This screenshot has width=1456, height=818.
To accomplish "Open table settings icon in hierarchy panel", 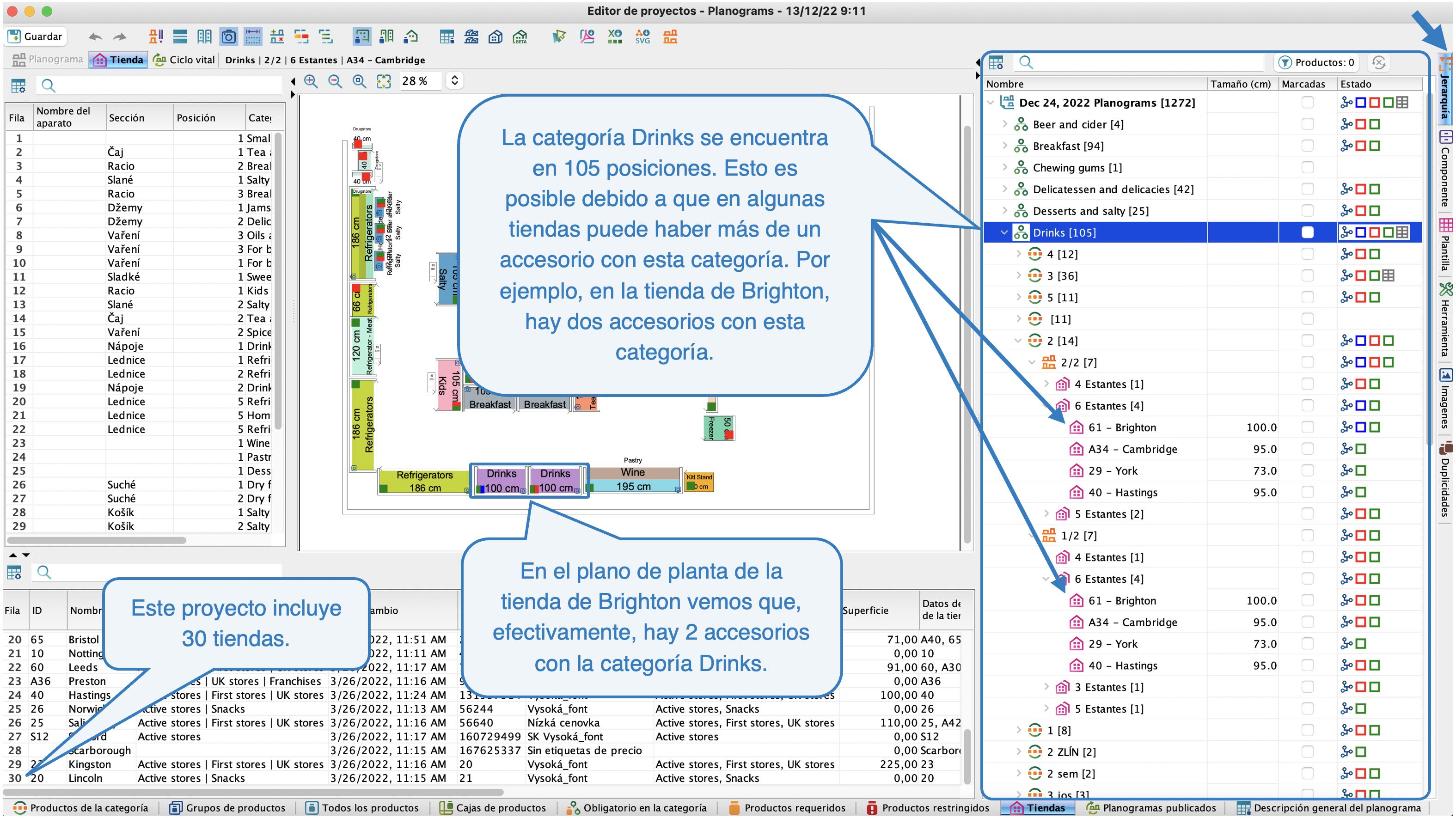I will (996, 62).
